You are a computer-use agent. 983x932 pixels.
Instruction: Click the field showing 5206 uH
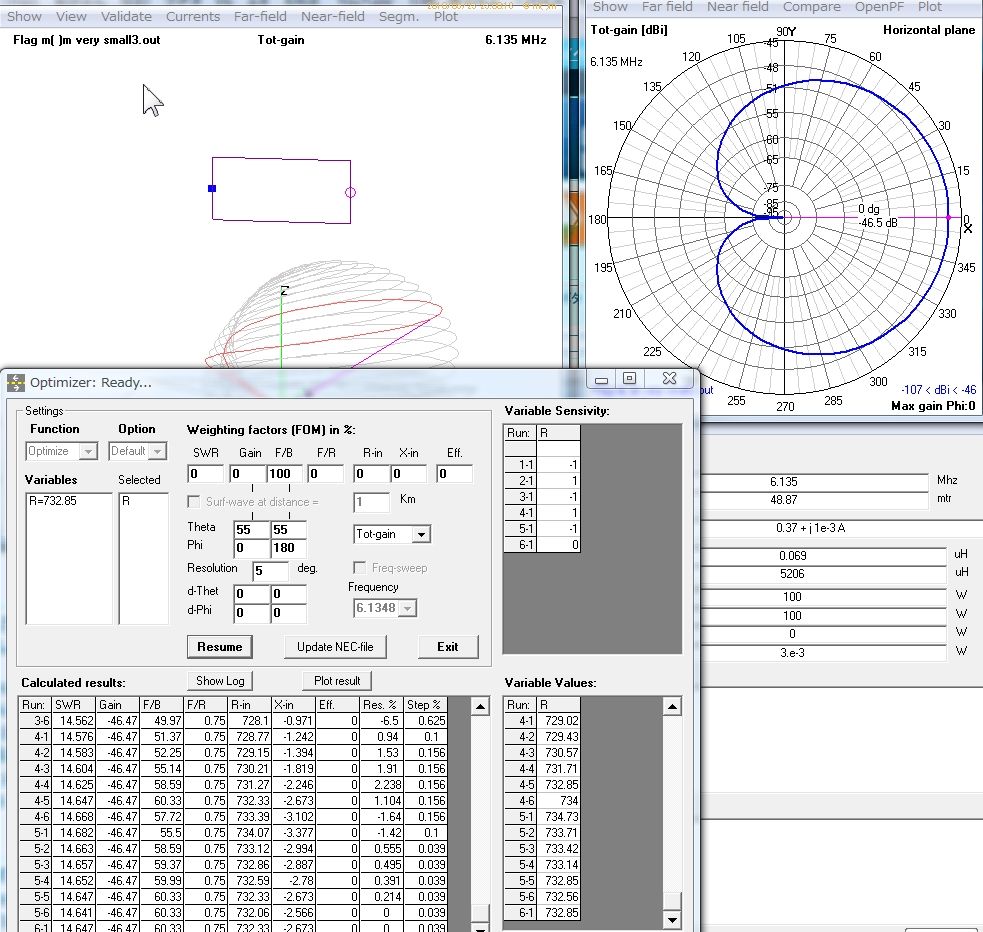[x=823, y=573]
